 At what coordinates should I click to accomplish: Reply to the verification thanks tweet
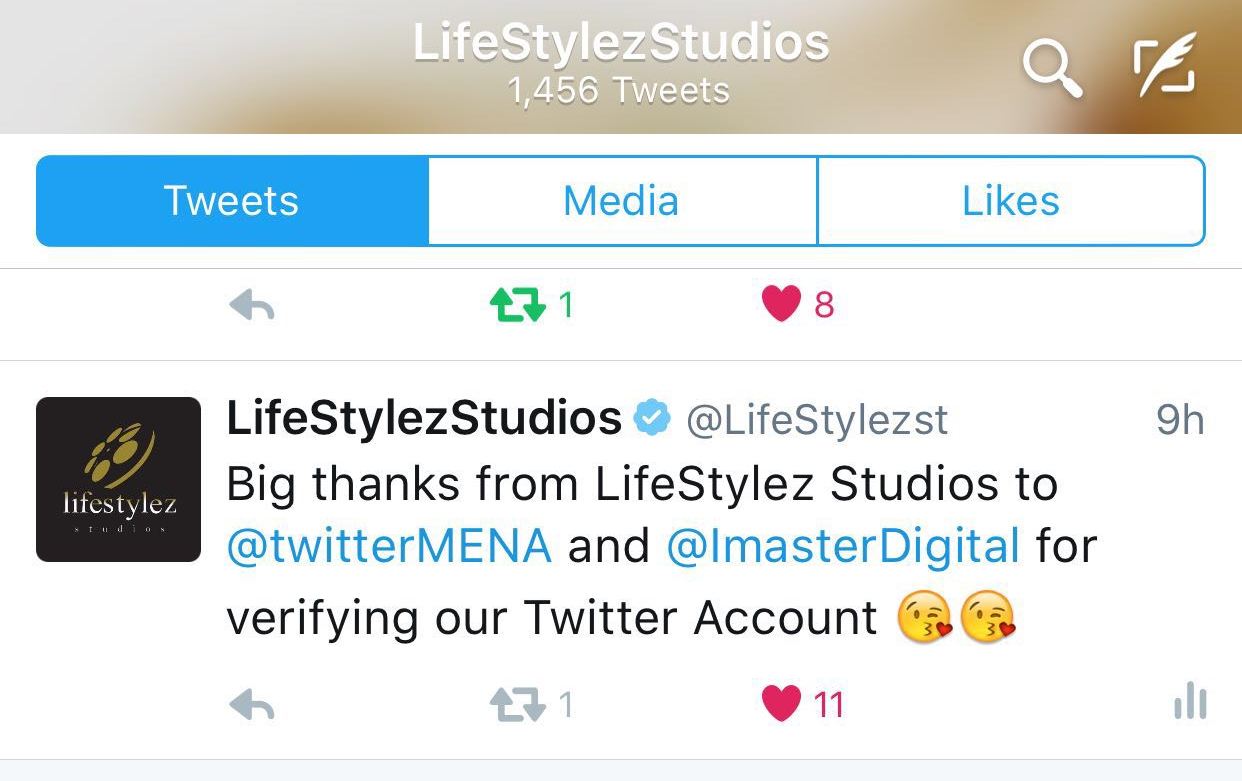coord(252,706)
